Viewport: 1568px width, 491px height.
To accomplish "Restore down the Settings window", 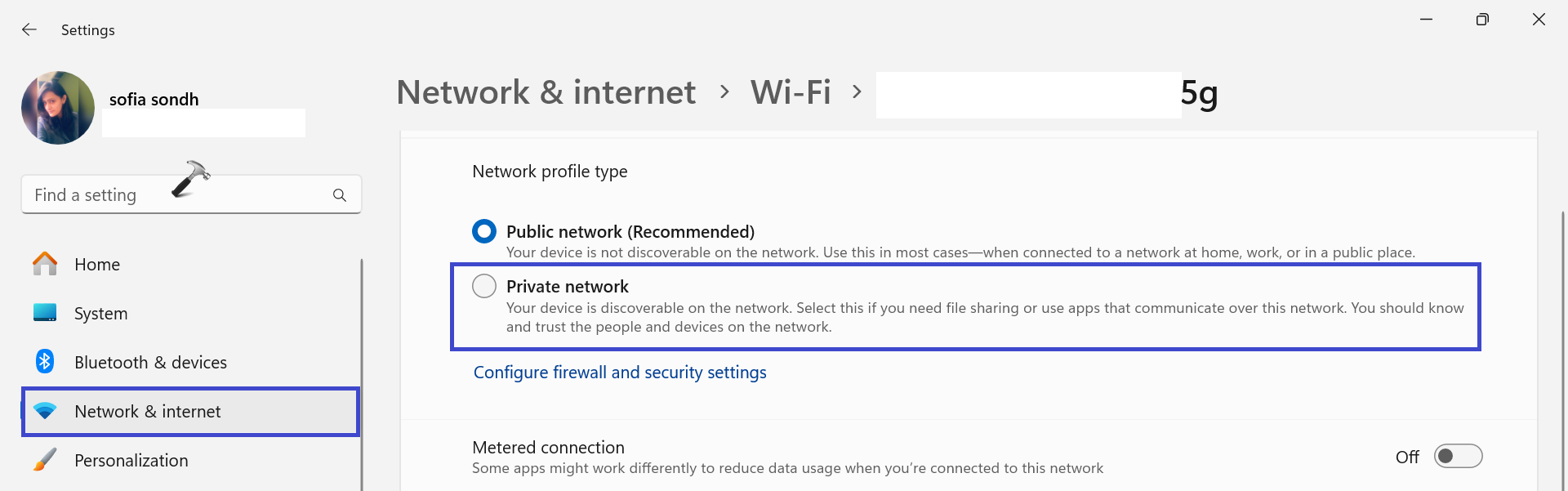I will [x=1482, y=20].
